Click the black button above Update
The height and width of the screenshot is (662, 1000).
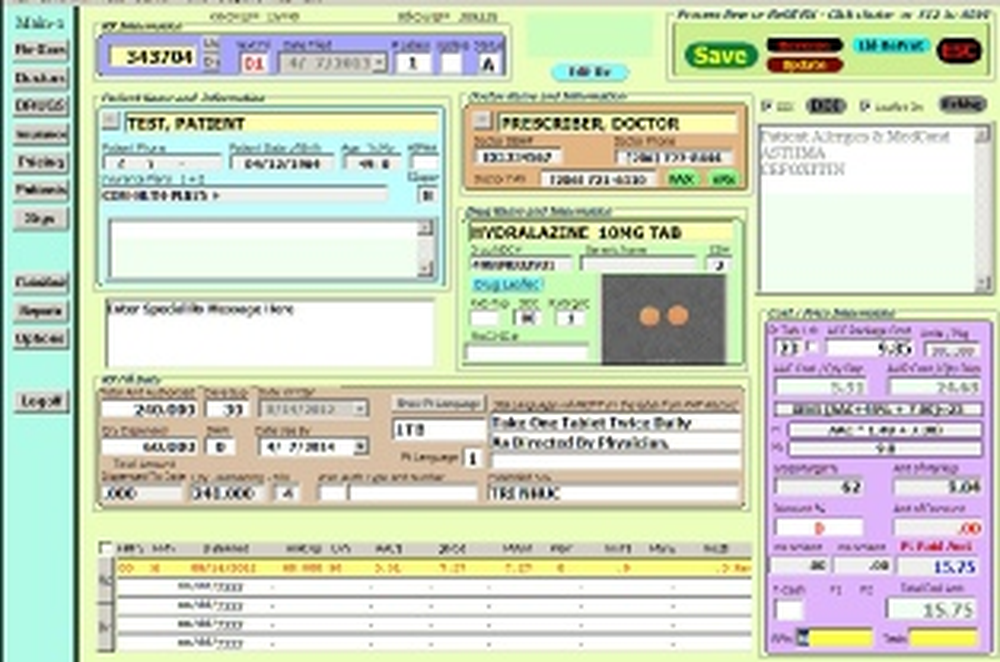point(805,45)
